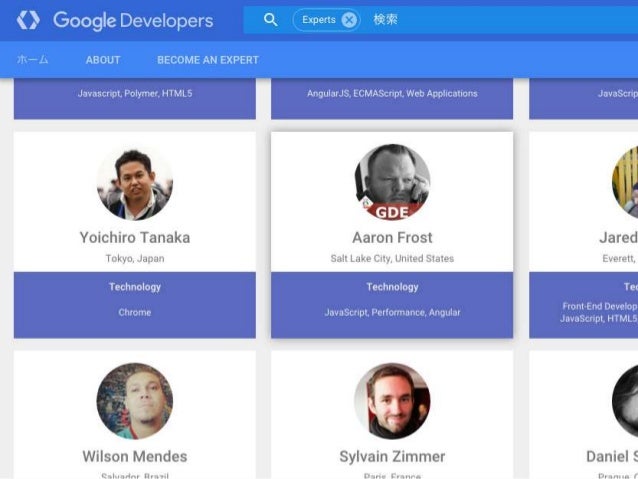Click the Google Developers angle-bracket logo icon

[28, 20]
